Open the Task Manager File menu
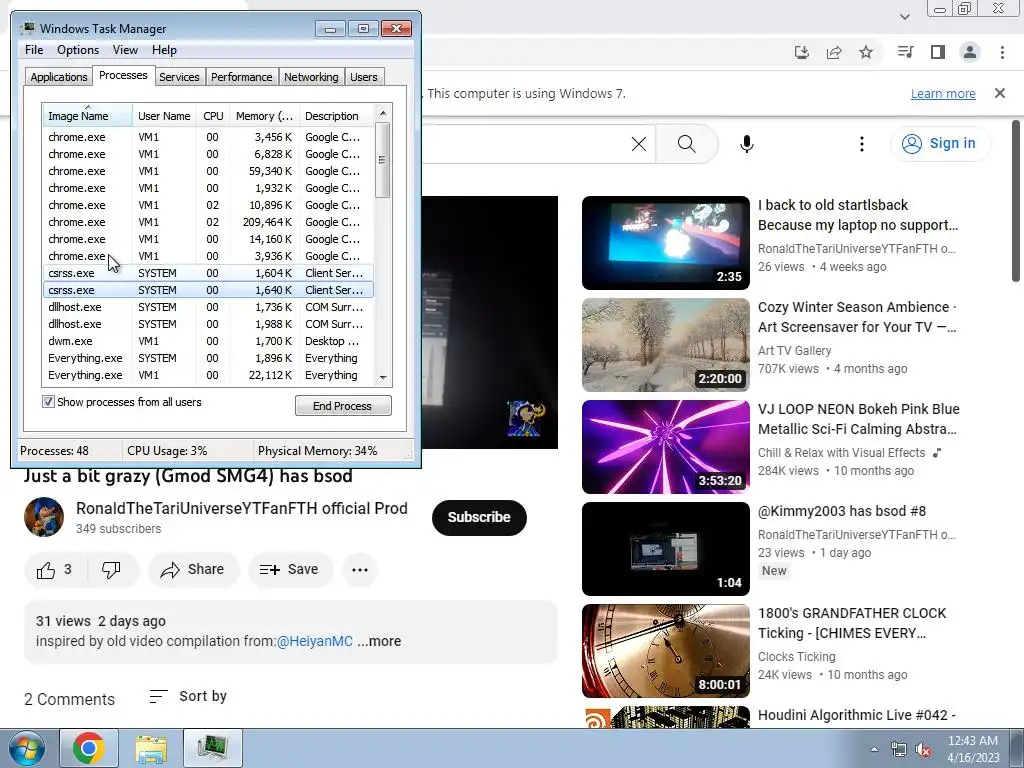The height and width of the screenshot is (768, 1024). point(34,50)
